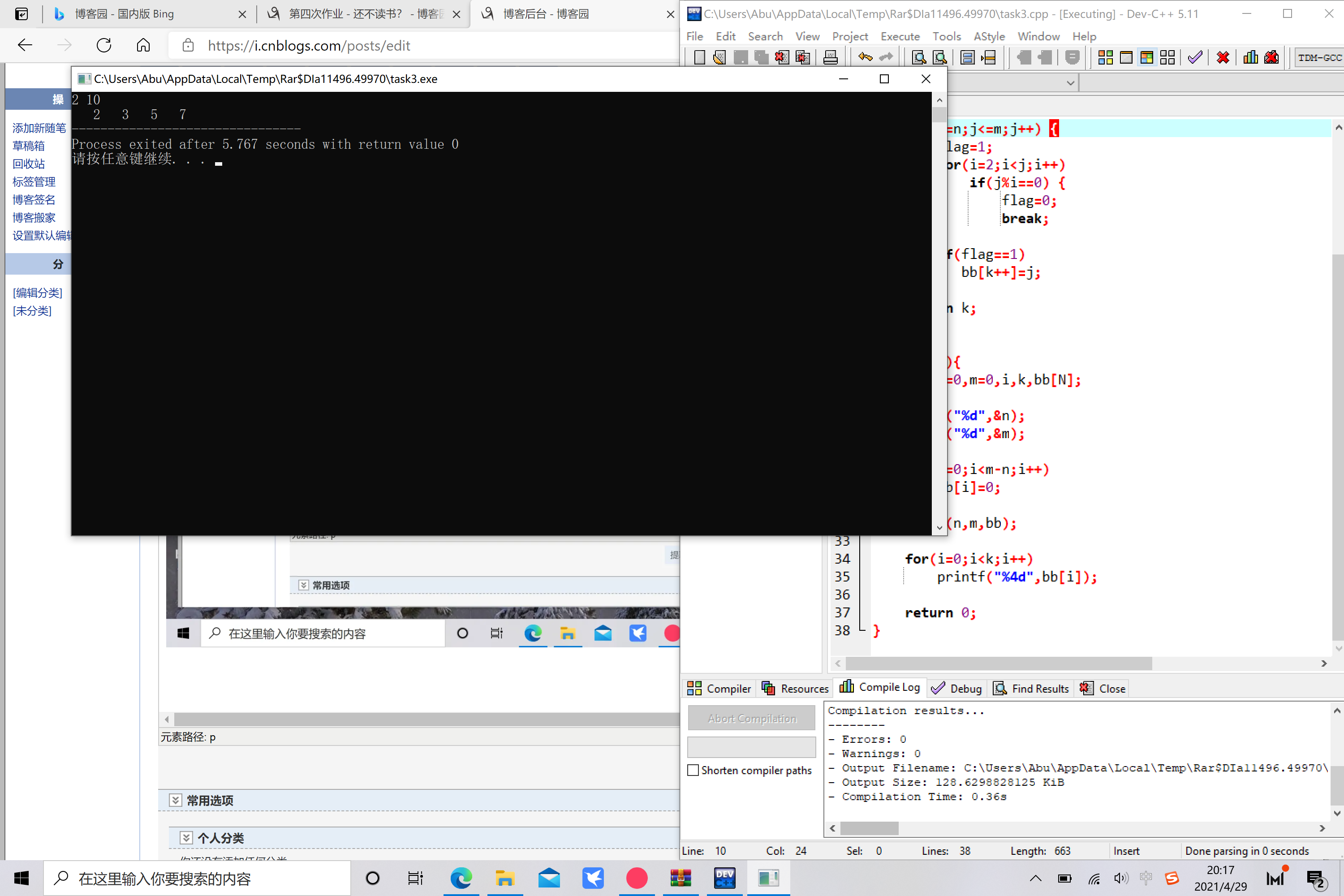This screenshot has height=896, width=1344.
Task: Toggle Shorten compiler paths checkbox
Action: tap(693, 770)
